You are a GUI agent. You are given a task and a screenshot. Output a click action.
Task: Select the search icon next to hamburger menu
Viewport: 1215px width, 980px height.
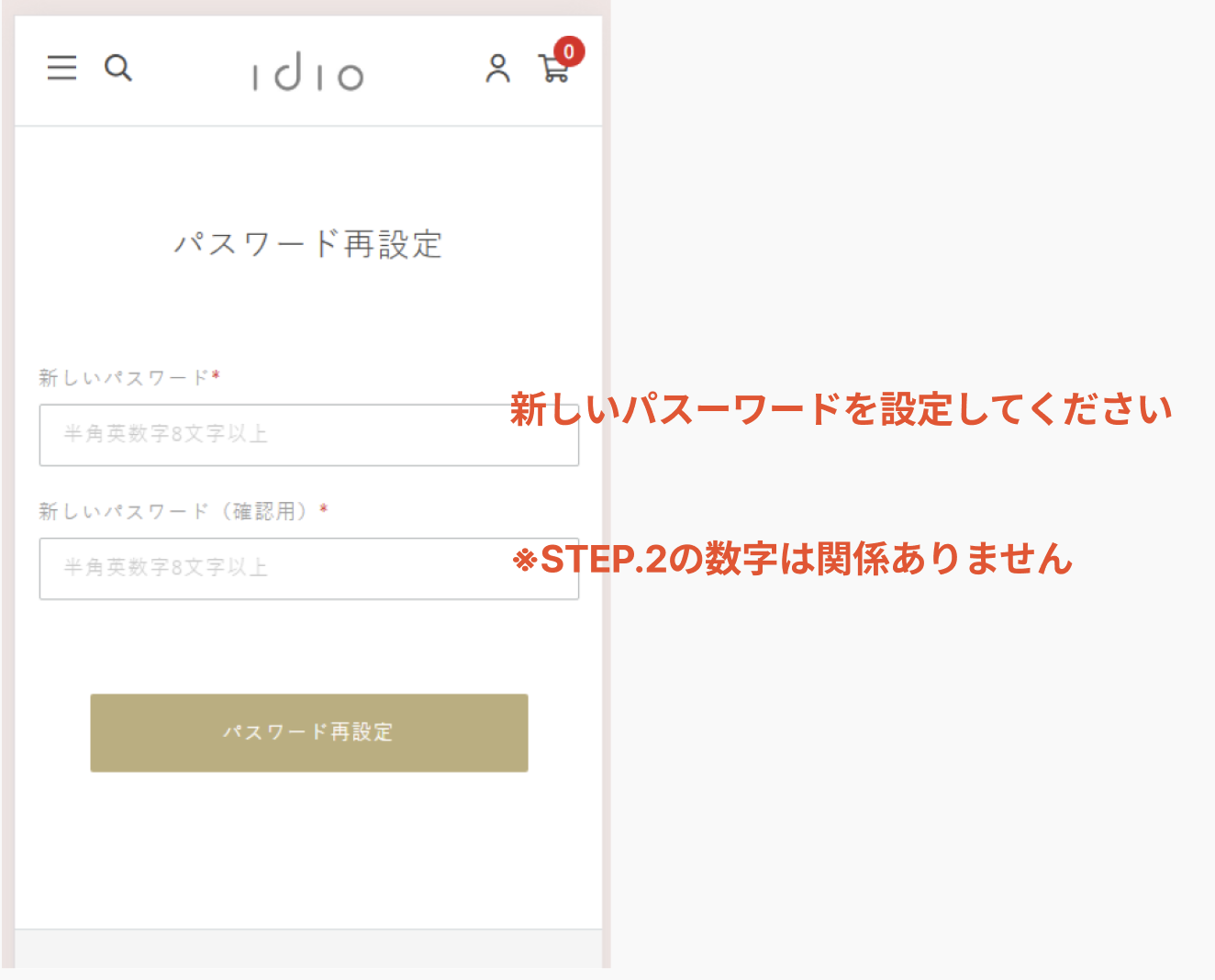(118, 69)
